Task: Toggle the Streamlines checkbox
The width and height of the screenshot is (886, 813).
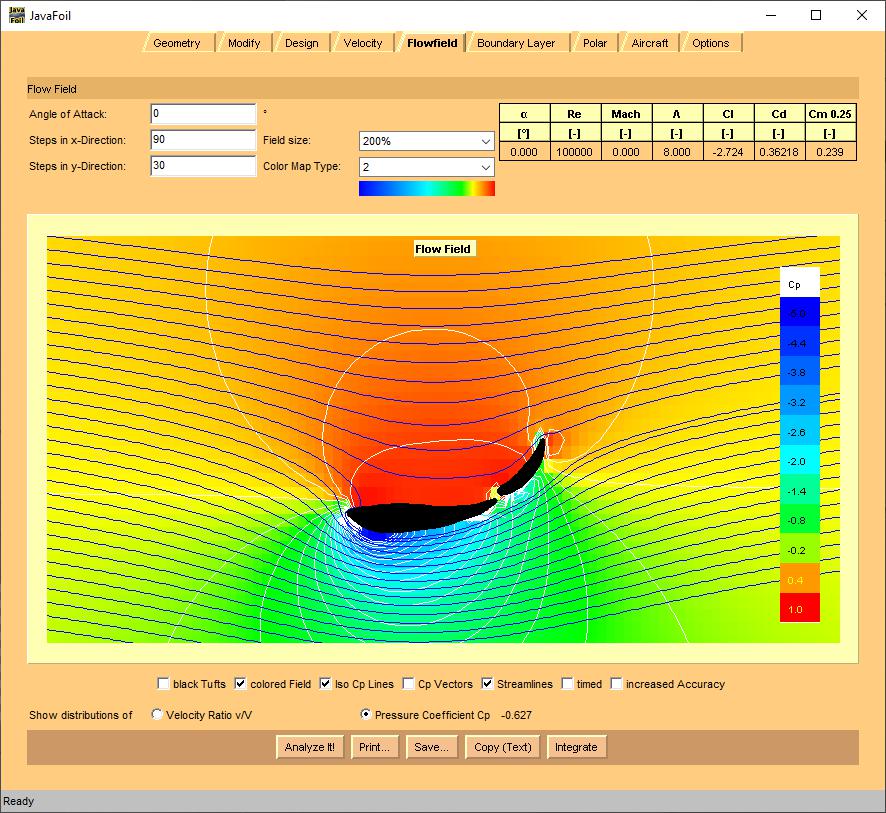Action: click(x=487, y=684)
